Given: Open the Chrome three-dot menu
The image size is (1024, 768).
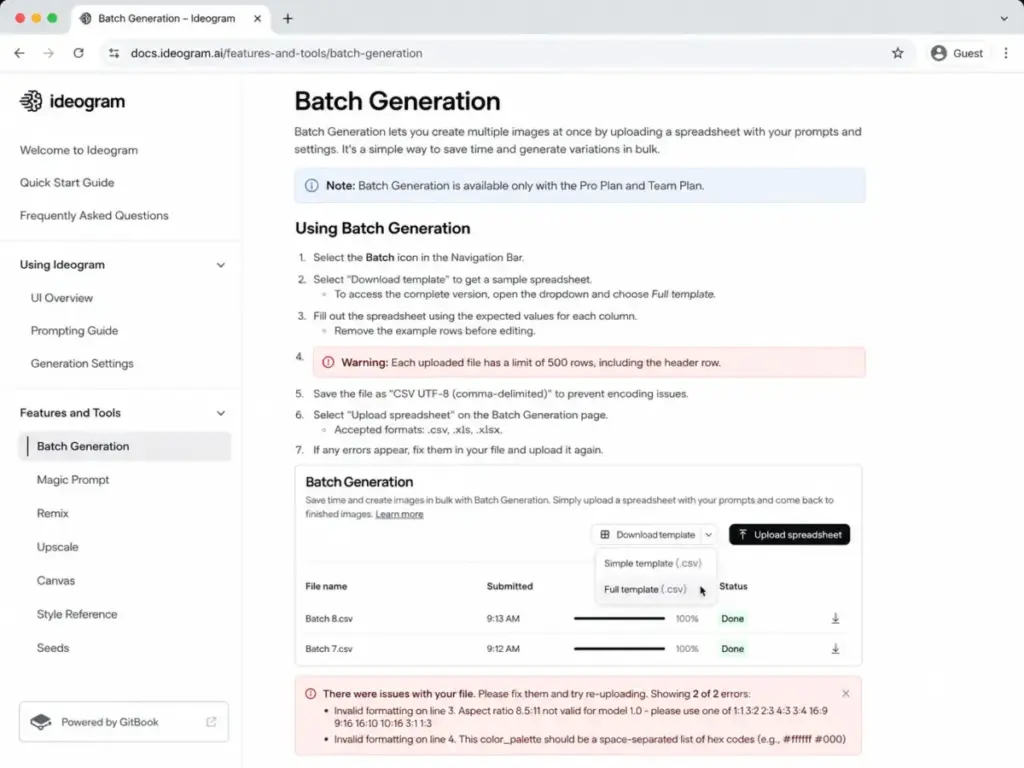Looking at the screenshot, I should (x=1006, y=53).
